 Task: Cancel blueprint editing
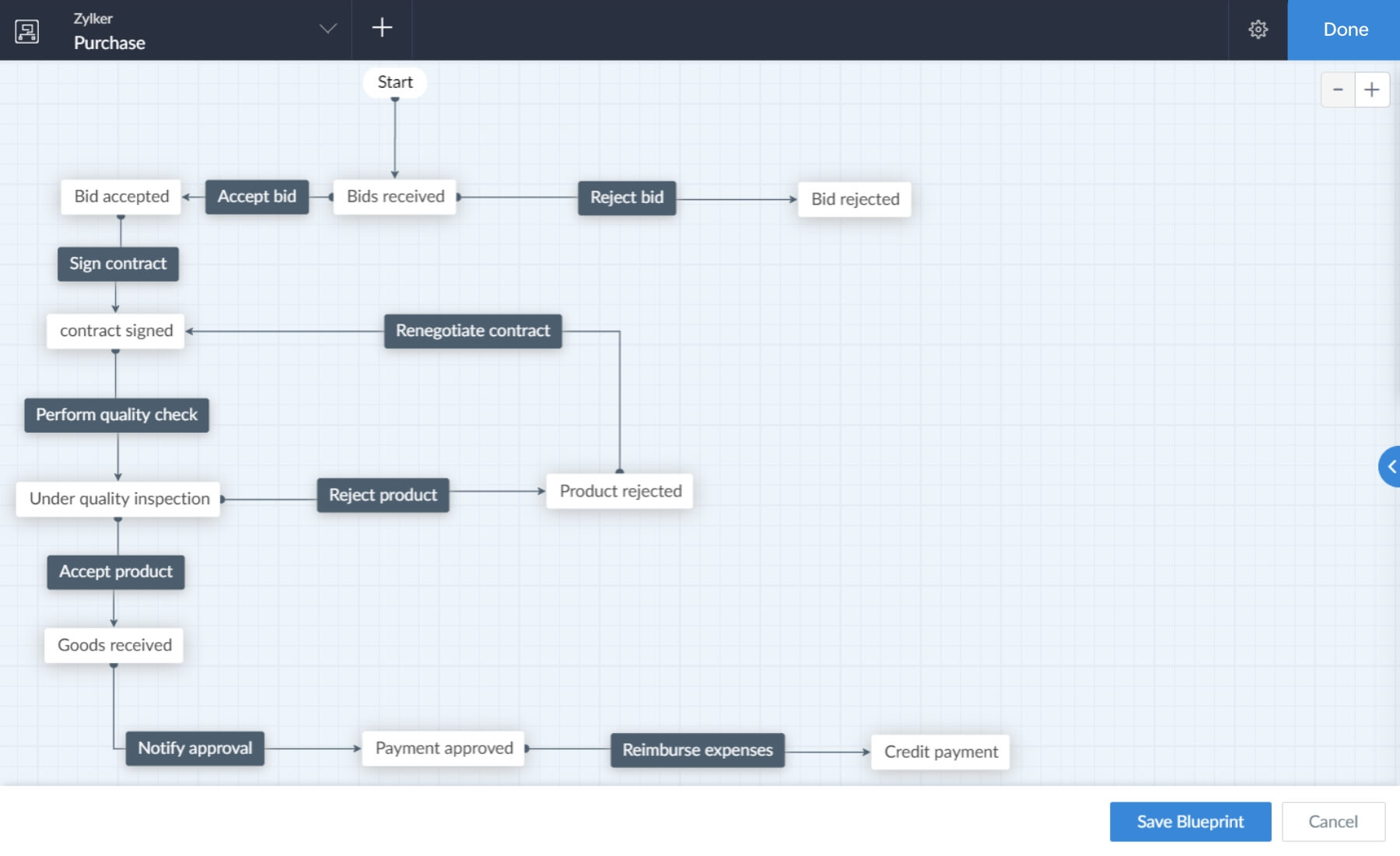click(x=1332, y=822)
